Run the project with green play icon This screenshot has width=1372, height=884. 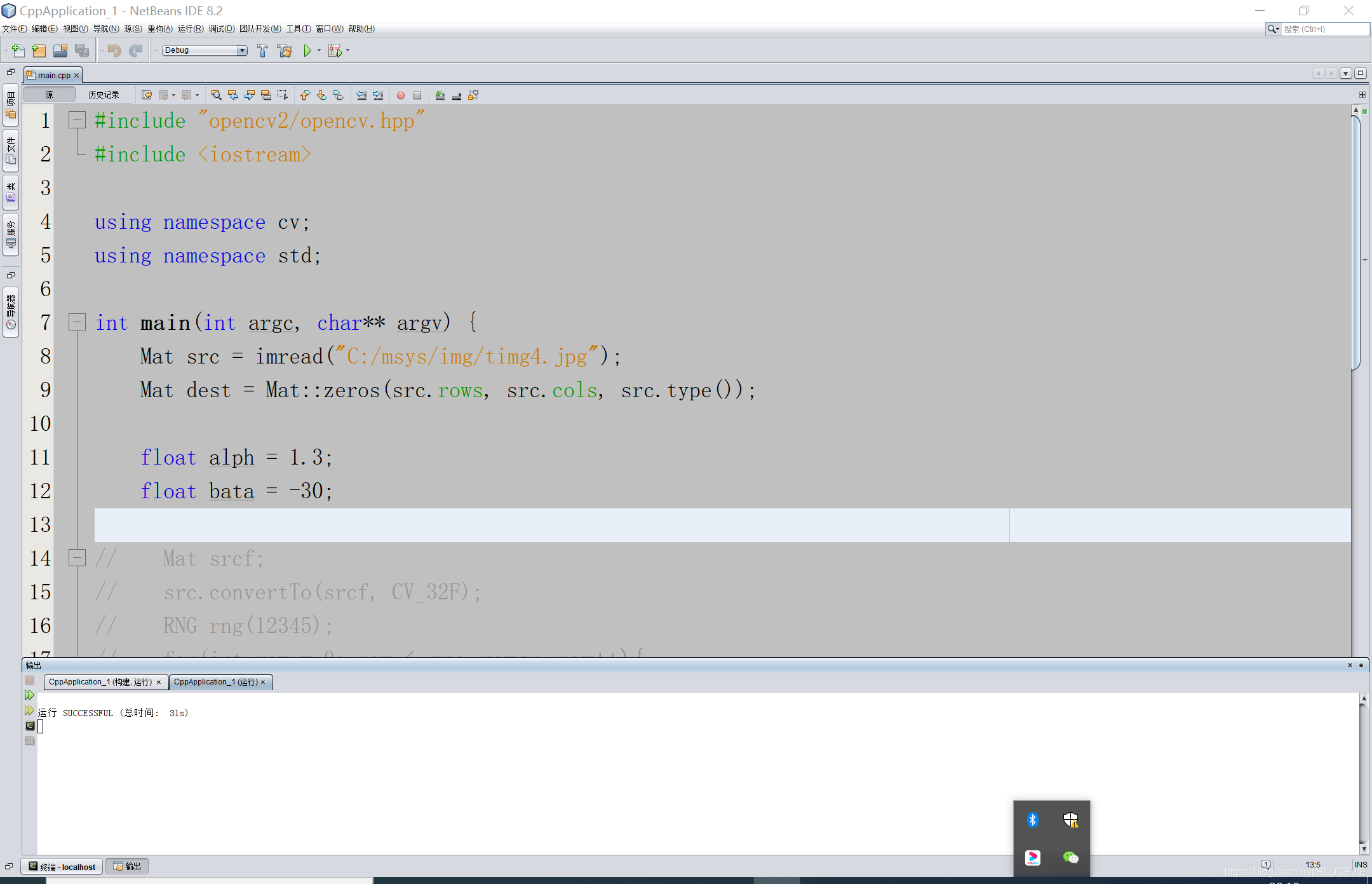(307, 50)
